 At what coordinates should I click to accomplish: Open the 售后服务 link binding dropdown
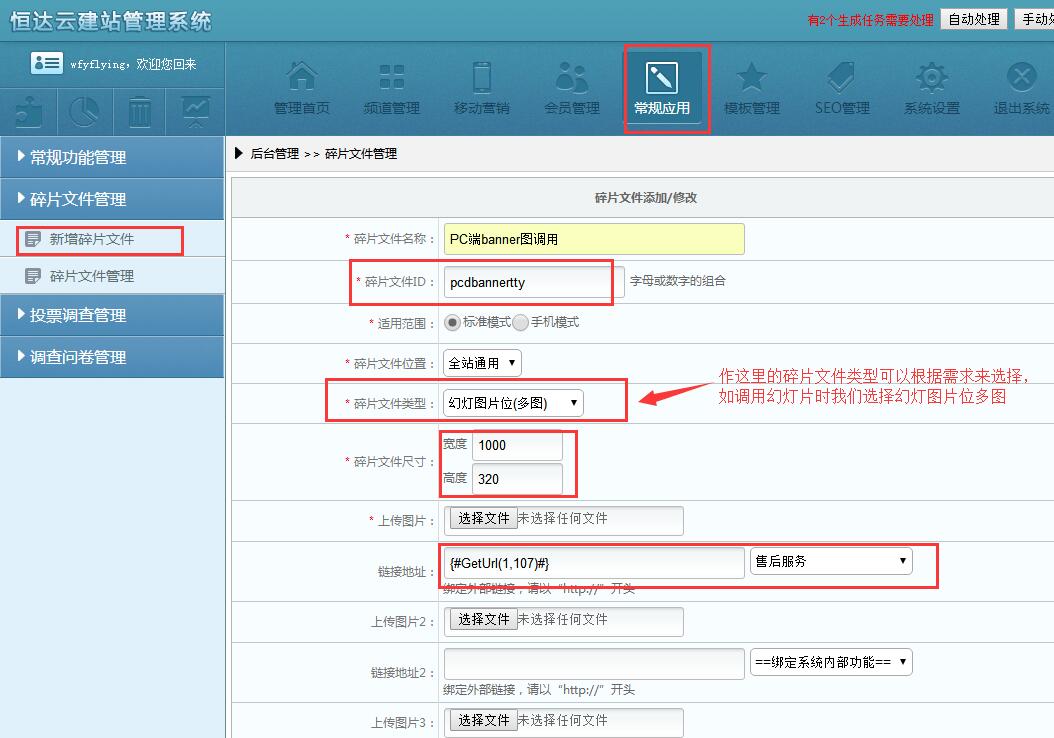click(830, 561)
